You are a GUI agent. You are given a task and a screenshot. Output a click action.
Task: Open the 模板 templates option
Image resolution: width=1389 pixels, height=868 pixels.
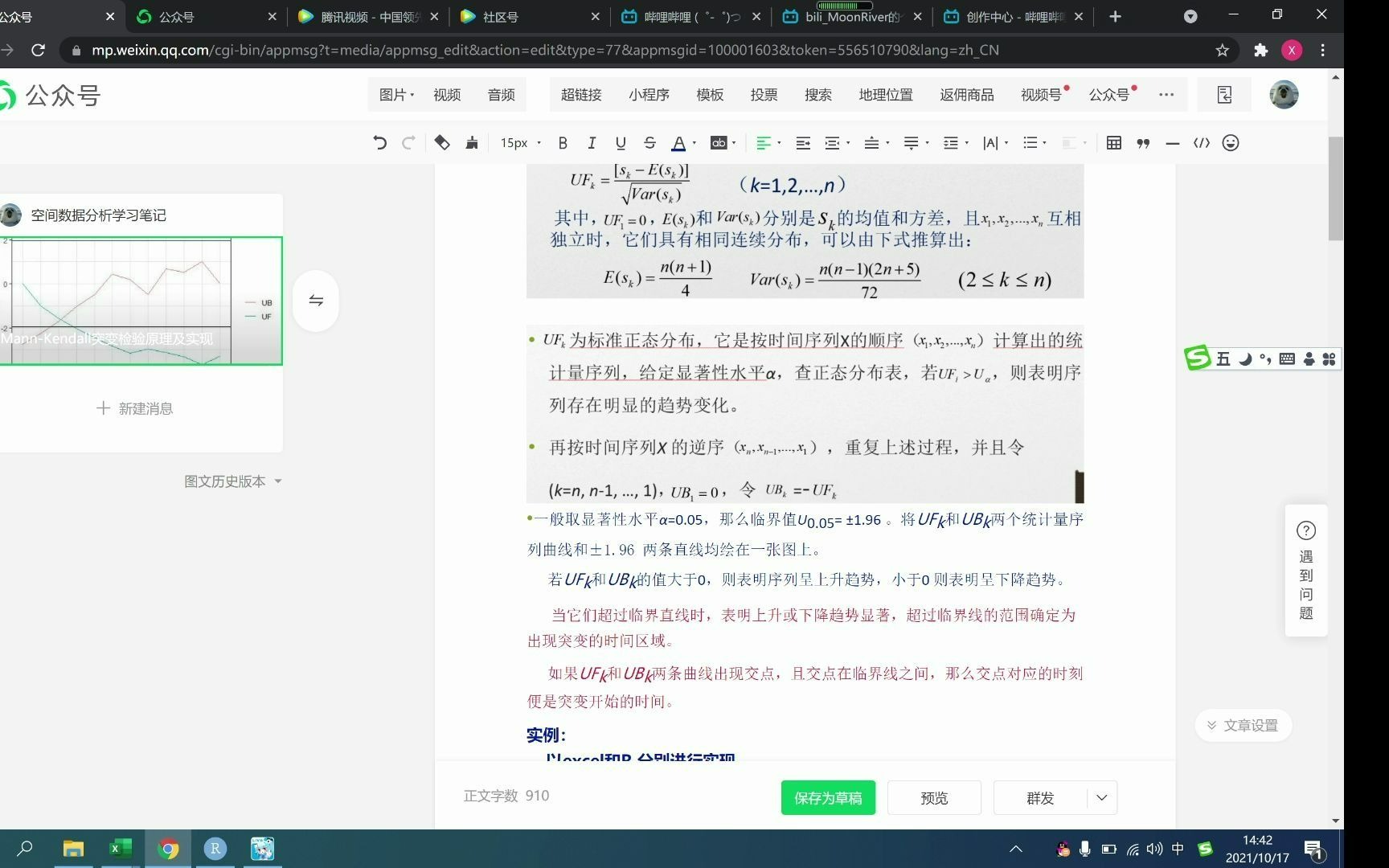coord(710,95)
